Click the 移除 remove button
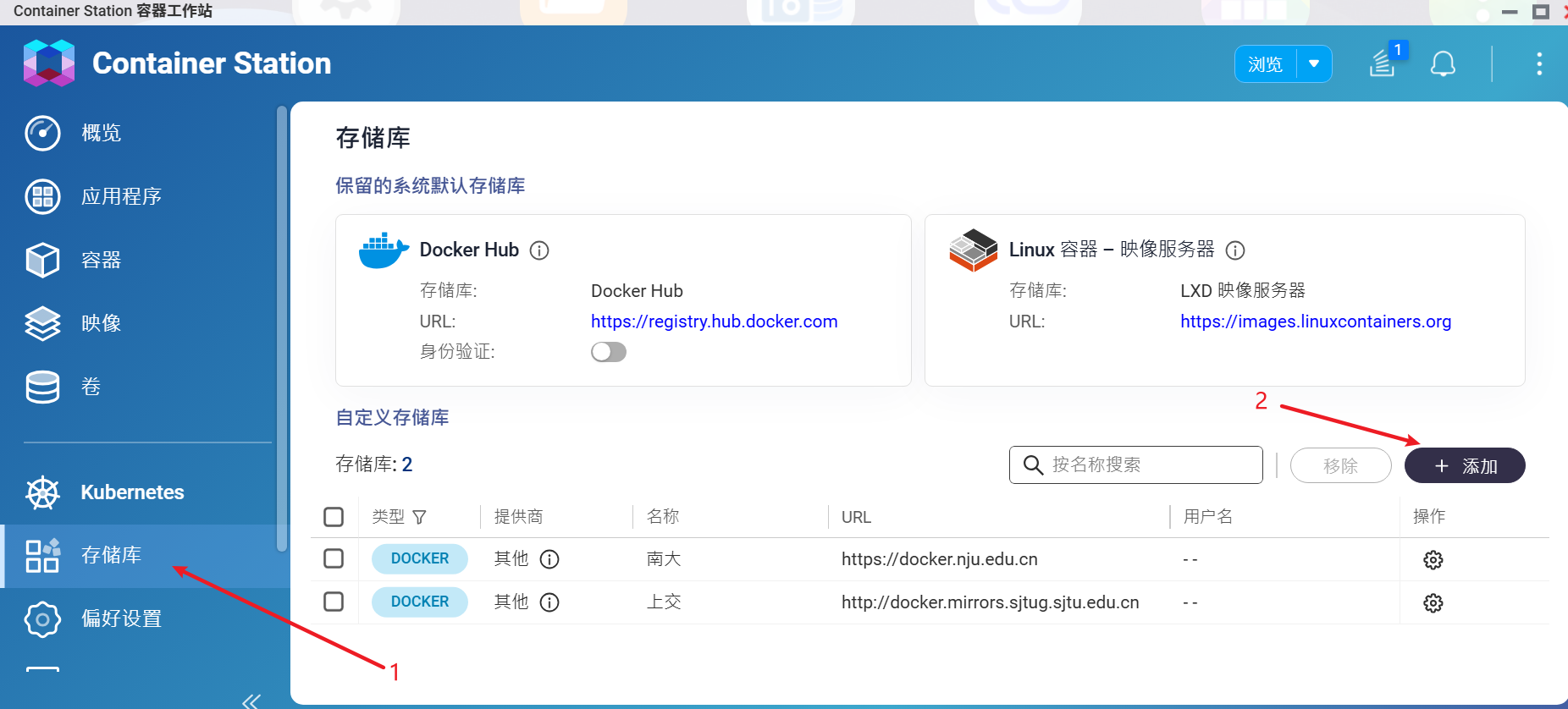This screenshot has height=709, width=1568. click(1340, 465)
